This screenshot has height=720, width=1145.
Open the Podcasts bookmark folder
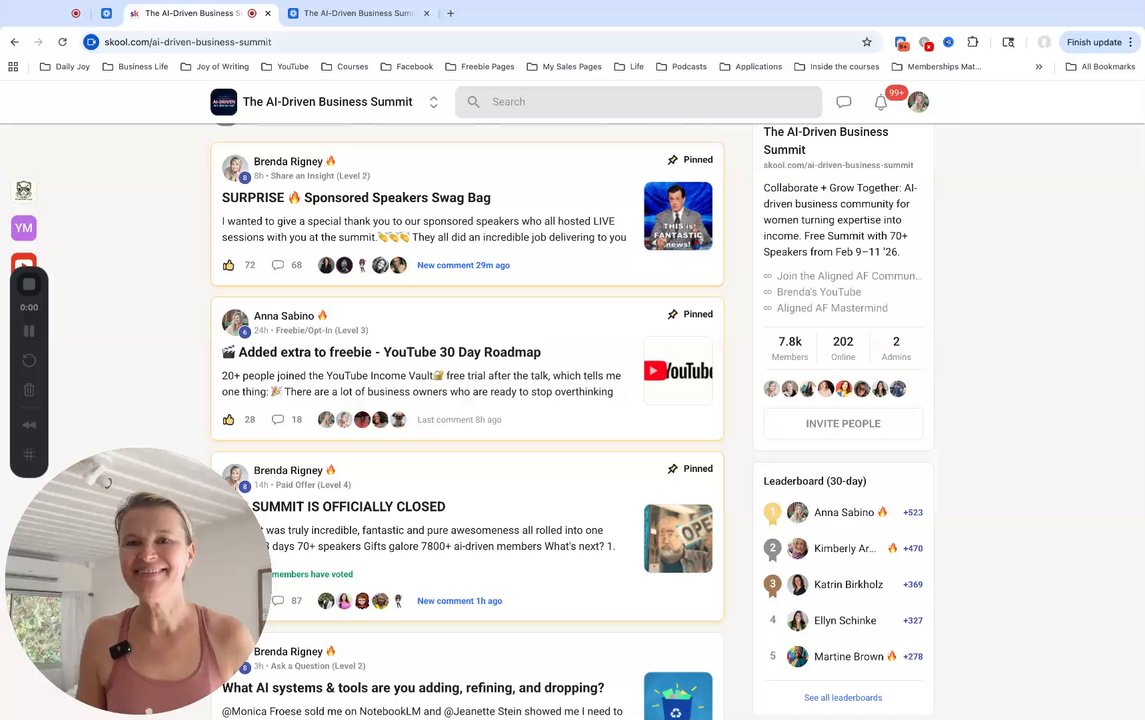[681, 66]
